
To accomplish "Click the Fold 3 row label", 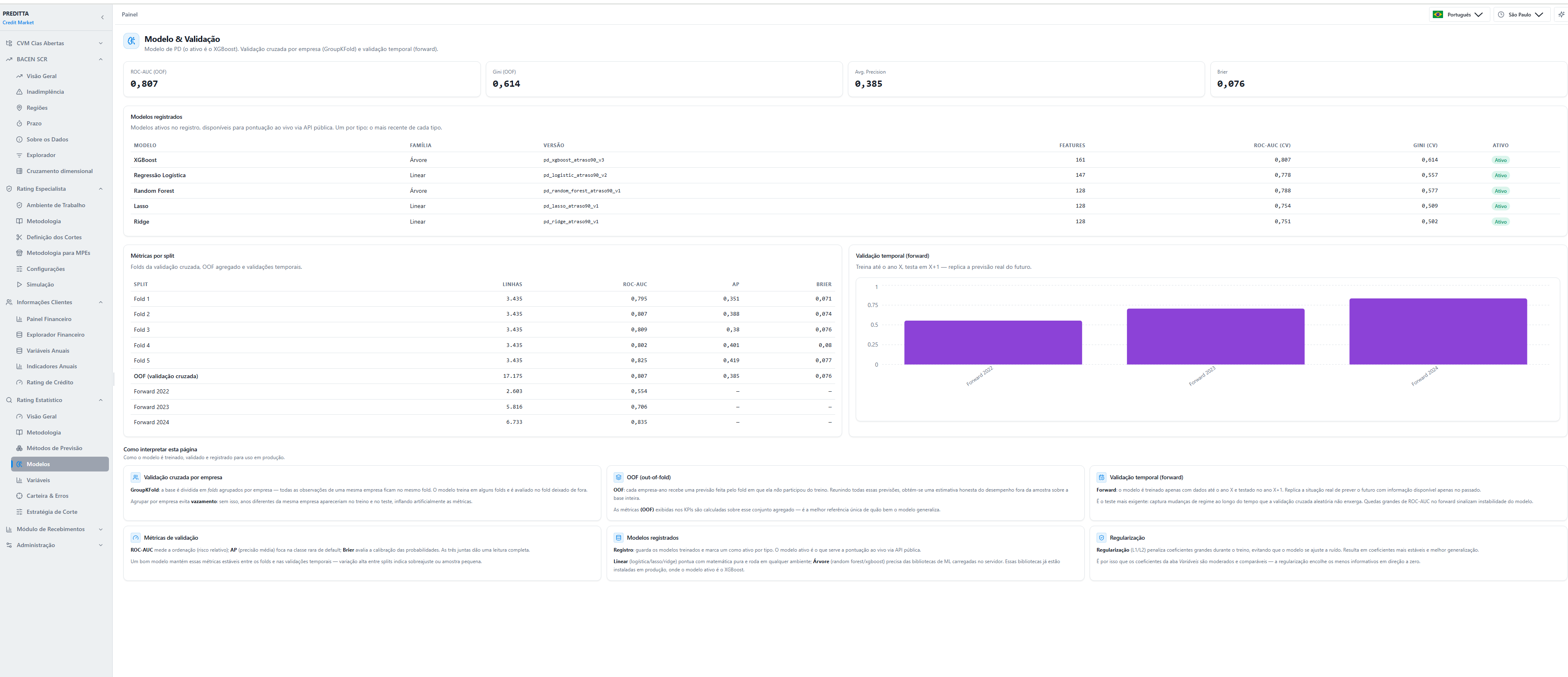I will coord(142,330).
